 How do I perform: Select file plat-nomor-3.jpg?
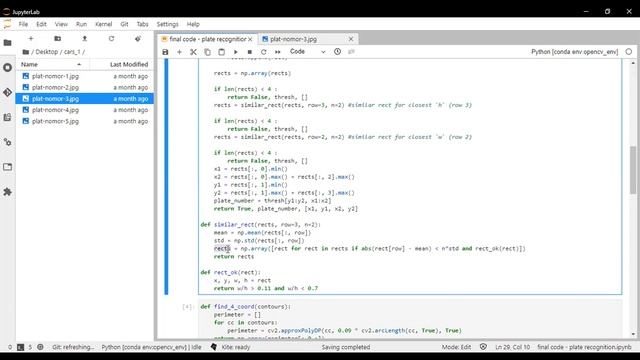[x=85, y=98]
